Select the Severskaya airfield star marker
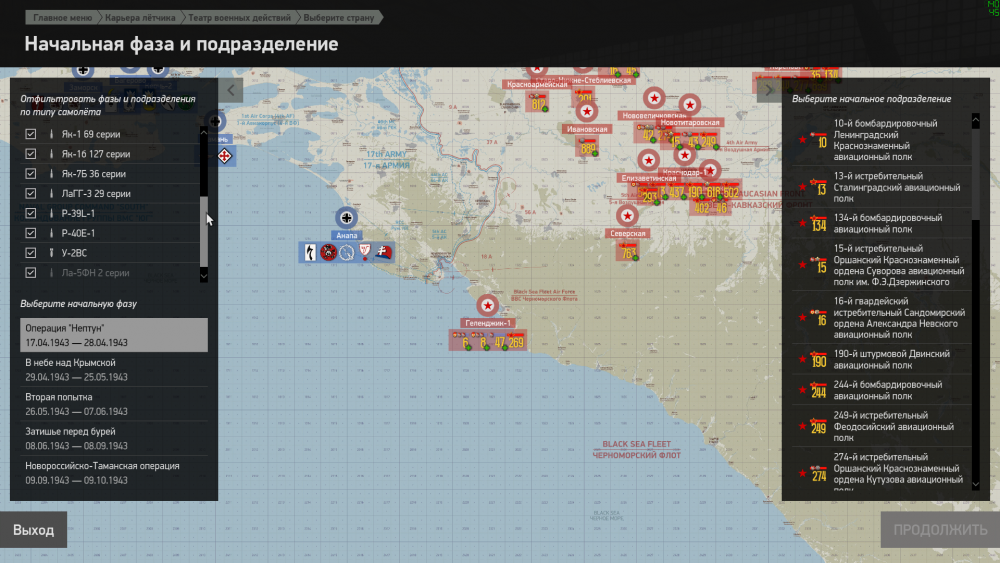Viewport: 1000px width, 563px height. click(x=628, y=216)
